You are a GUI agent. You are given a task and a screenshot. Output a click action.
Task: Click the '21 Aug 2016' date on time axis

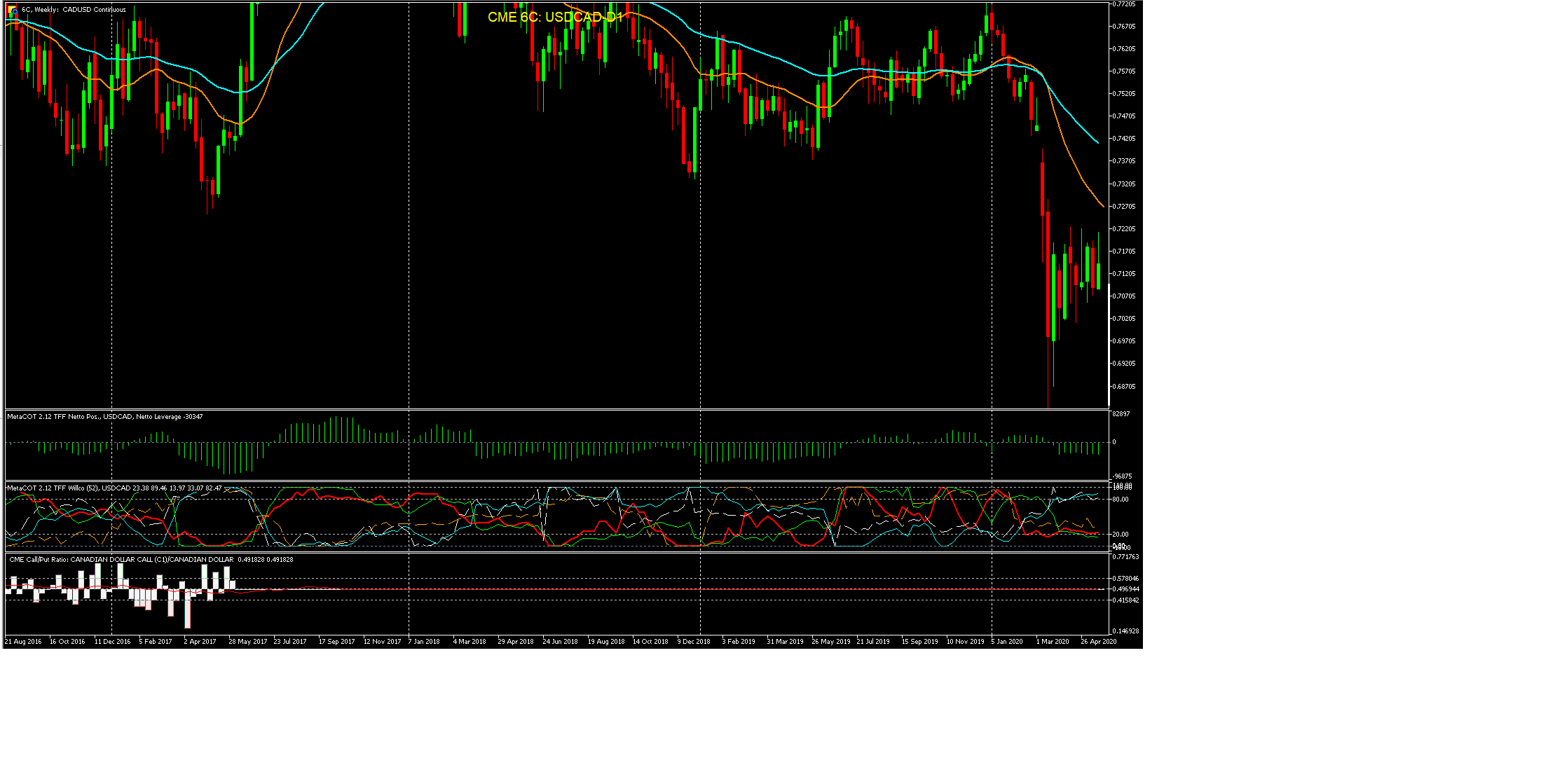pos(23,642)
